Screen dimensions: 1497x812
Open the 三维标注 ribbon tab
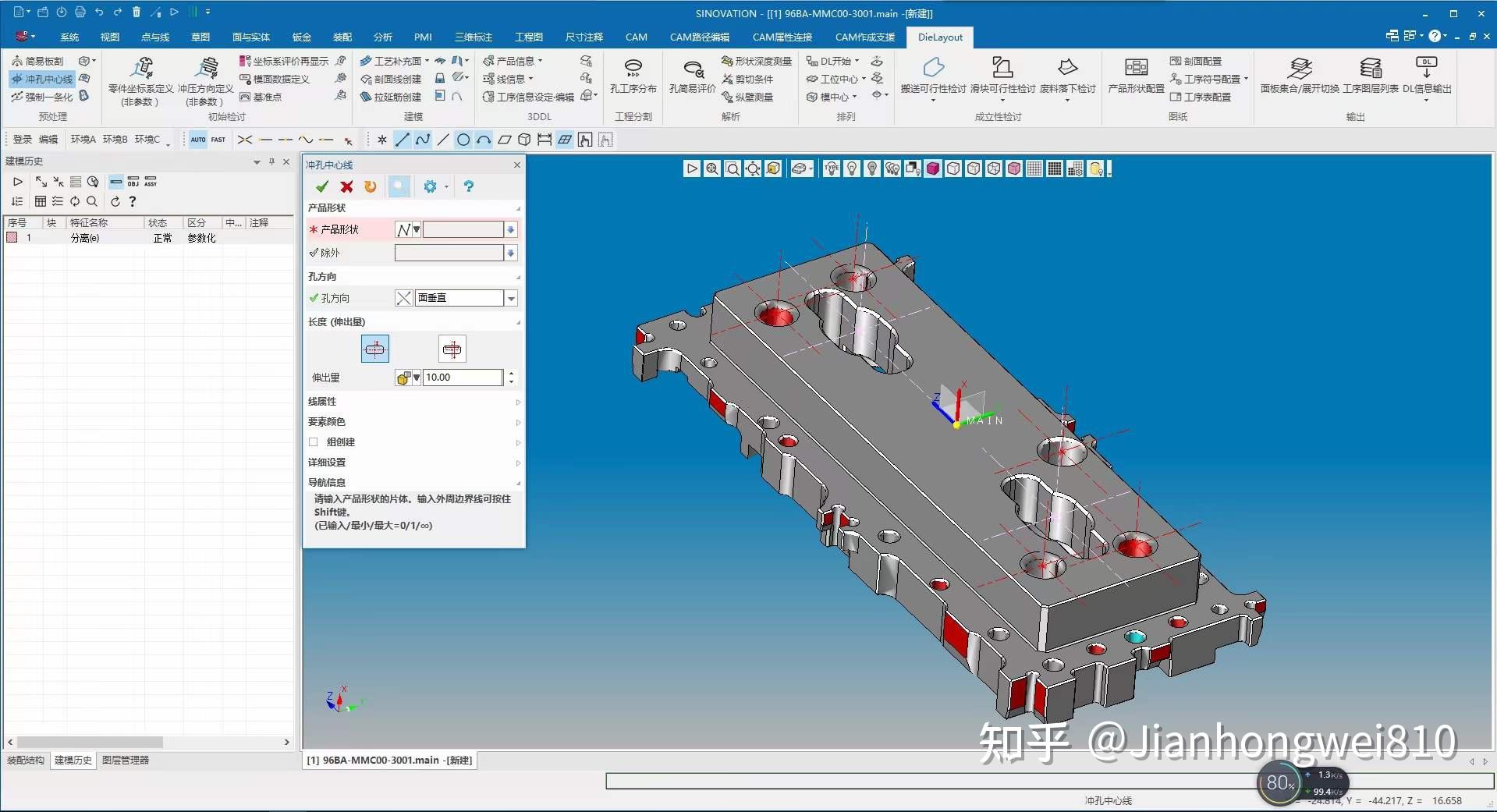(472, 37)
